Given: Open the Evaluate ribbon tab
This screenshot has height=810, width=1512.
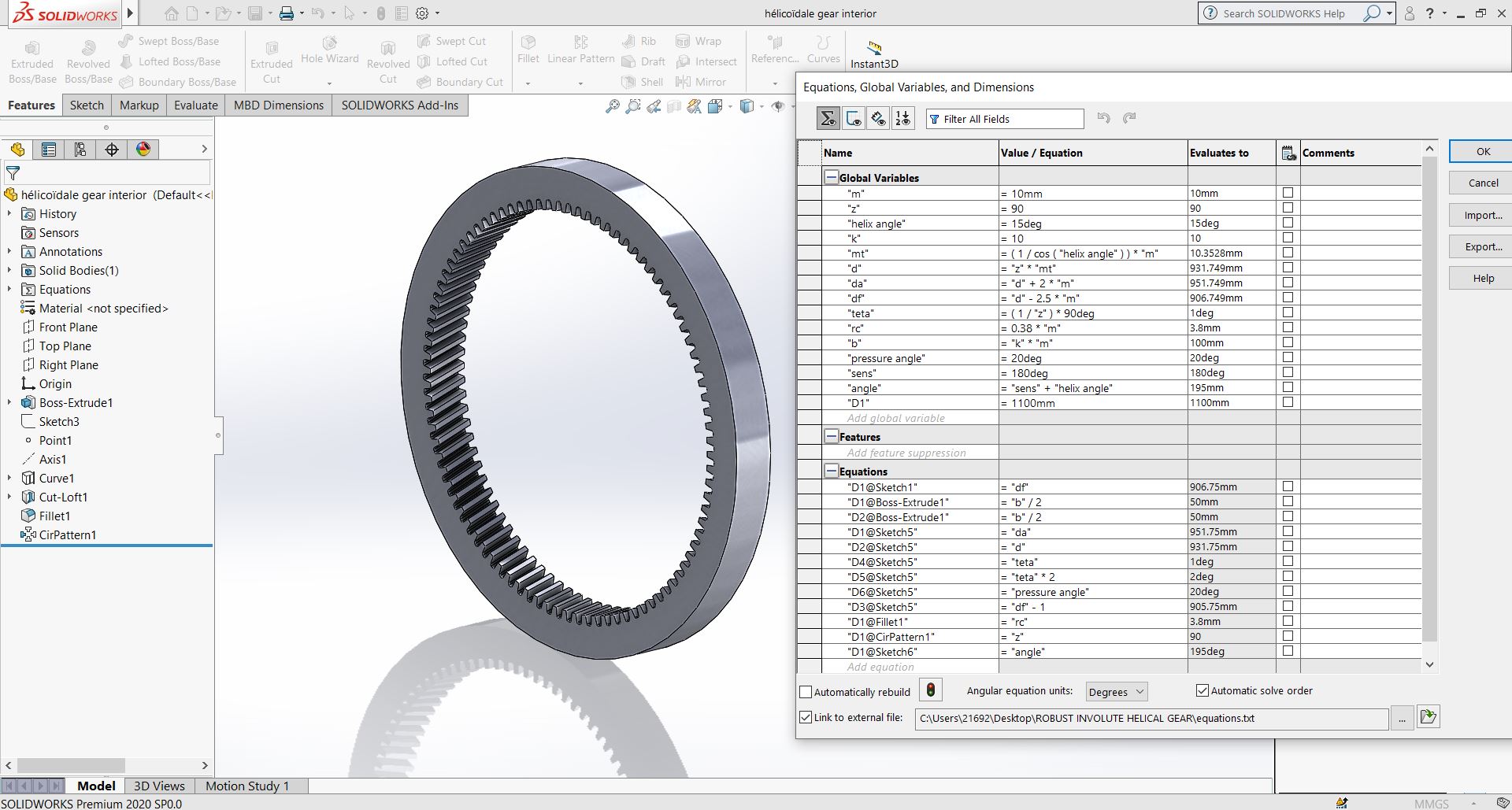Looking at the screenshot, I should (x=196, y=105).
